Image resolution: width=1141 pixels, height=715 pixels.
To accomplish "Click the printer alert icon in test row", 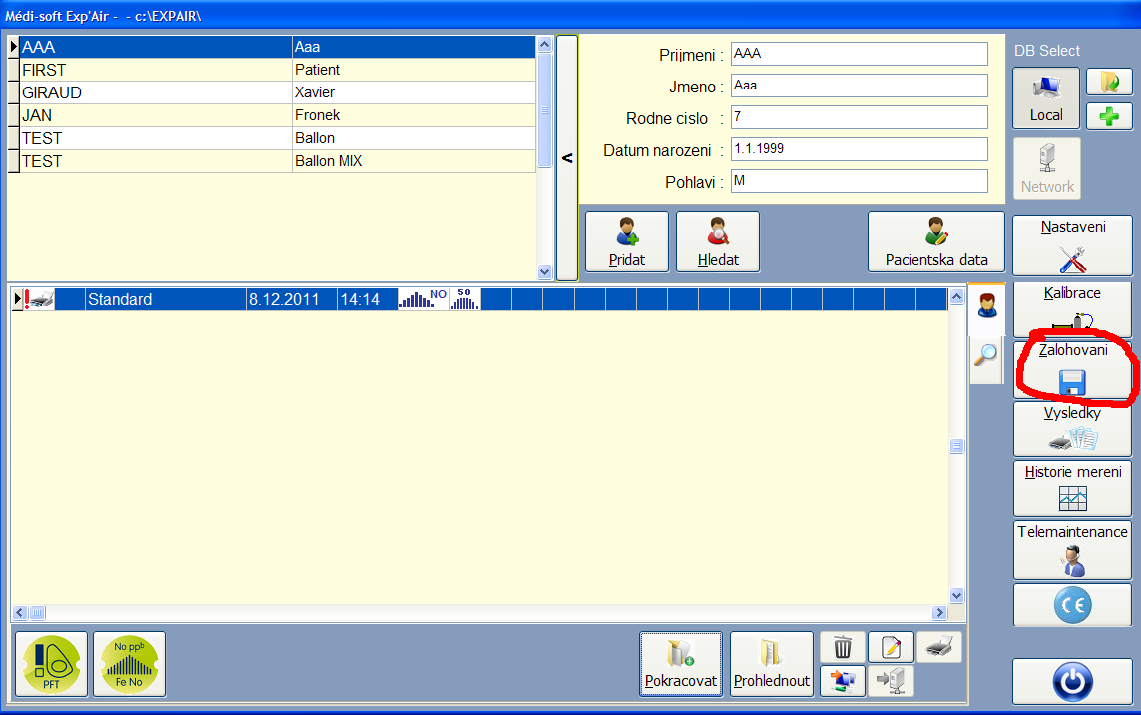I will (x=39, y=299).
